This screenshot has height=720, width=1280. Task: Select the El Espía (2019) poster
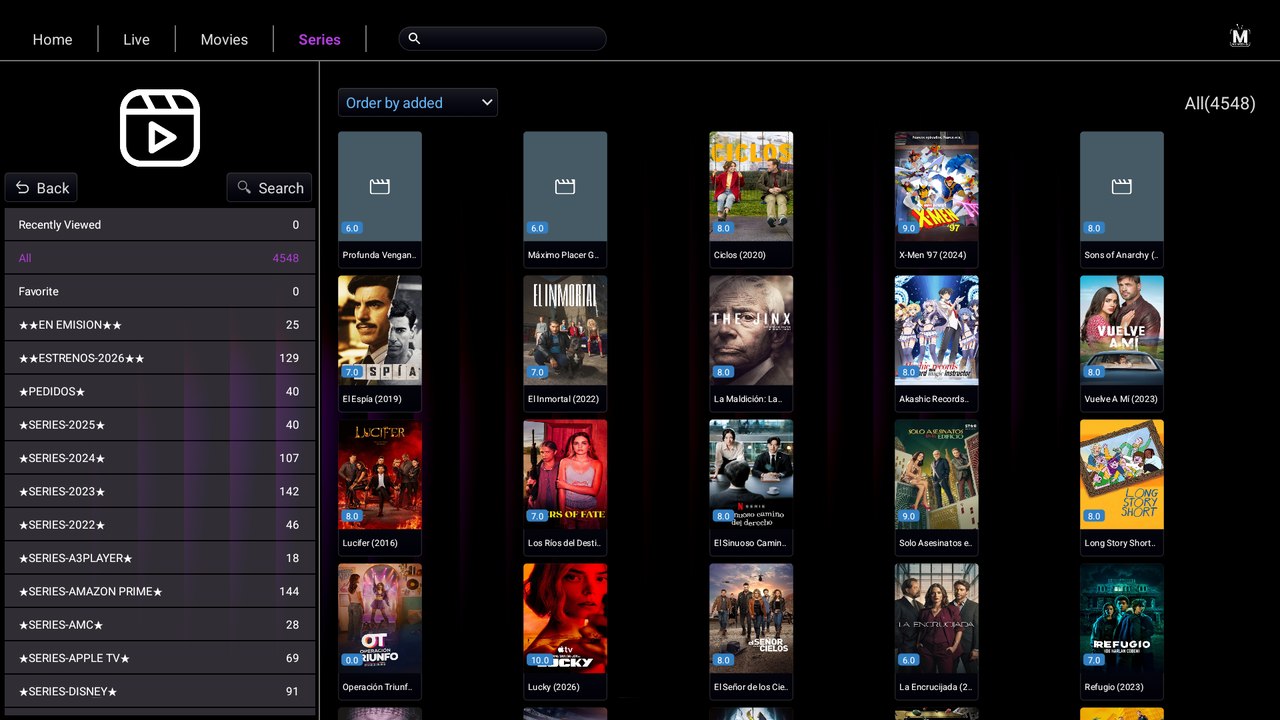(x=380, y=330)
